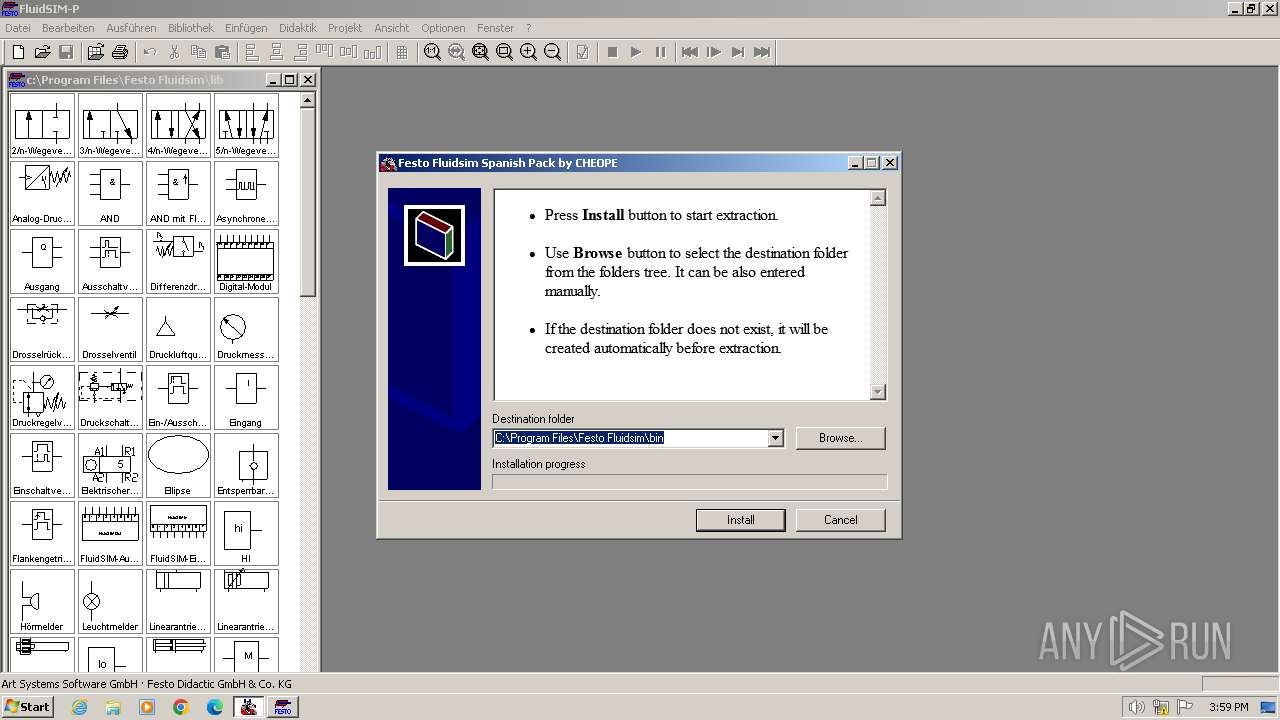
Task: Open Microsoft Edge from the taskbar
Action: [x=215, y=707]
